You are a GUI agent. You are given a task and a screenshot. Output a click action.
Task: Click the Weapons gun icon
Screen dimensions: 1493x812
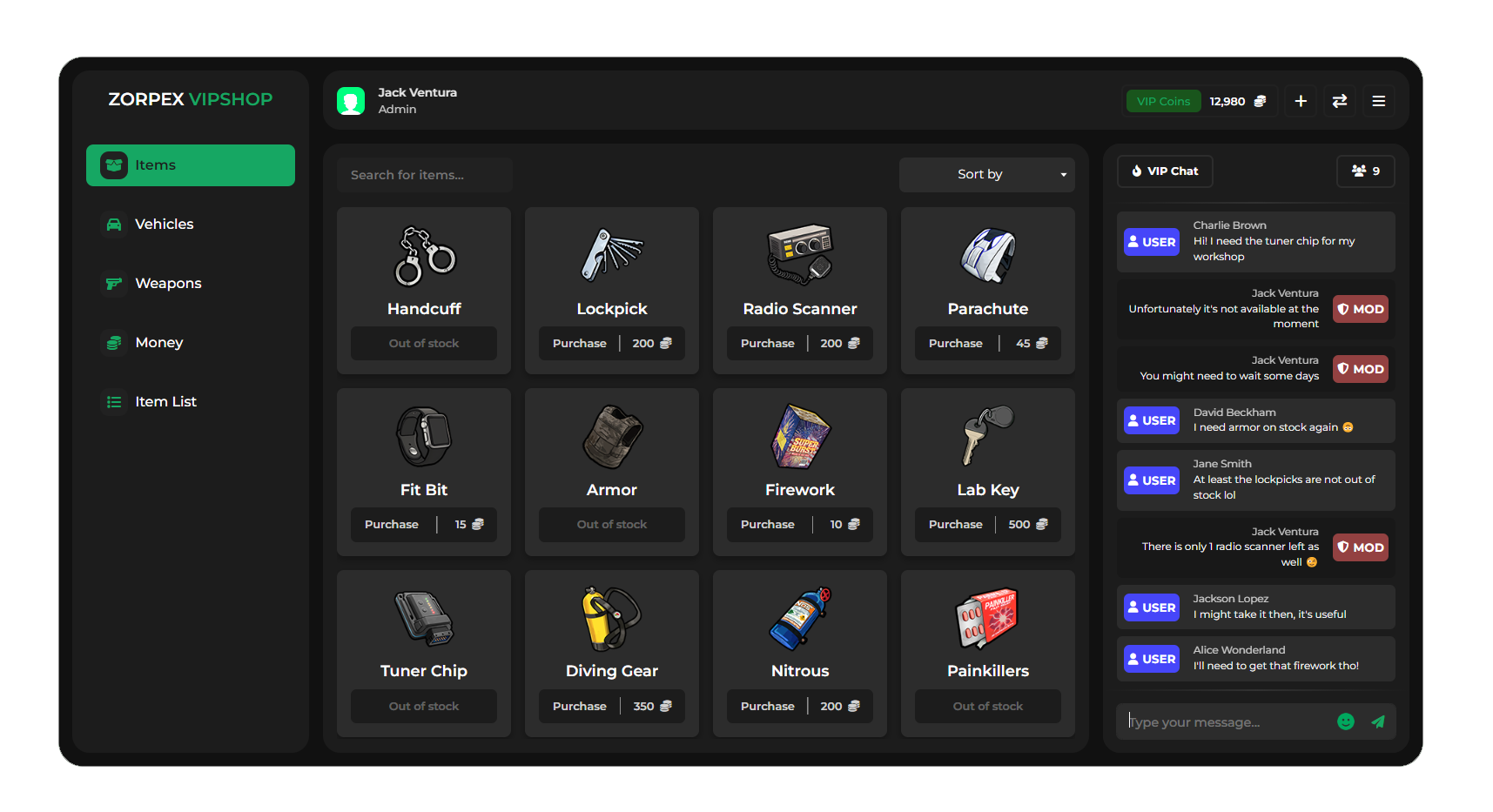pos(114,284)
